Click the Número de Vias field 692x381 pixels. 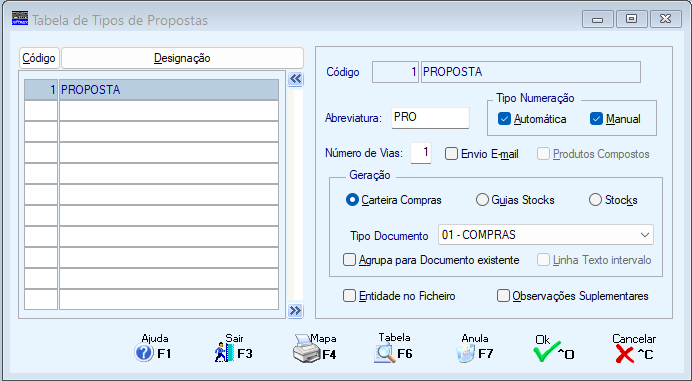click(421, 153)
